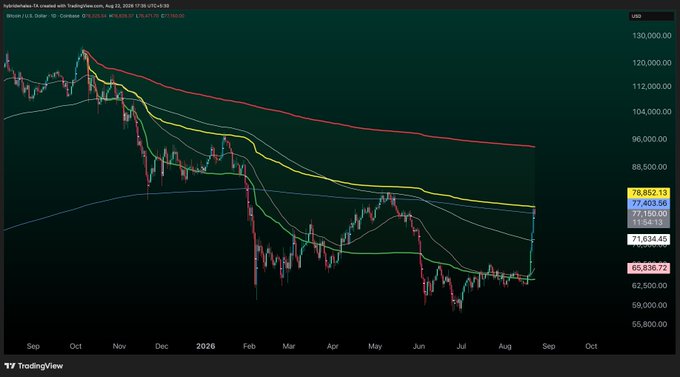680x377 pixels.
Task: Click the Jul label on time axis
Action: (461, 346)
